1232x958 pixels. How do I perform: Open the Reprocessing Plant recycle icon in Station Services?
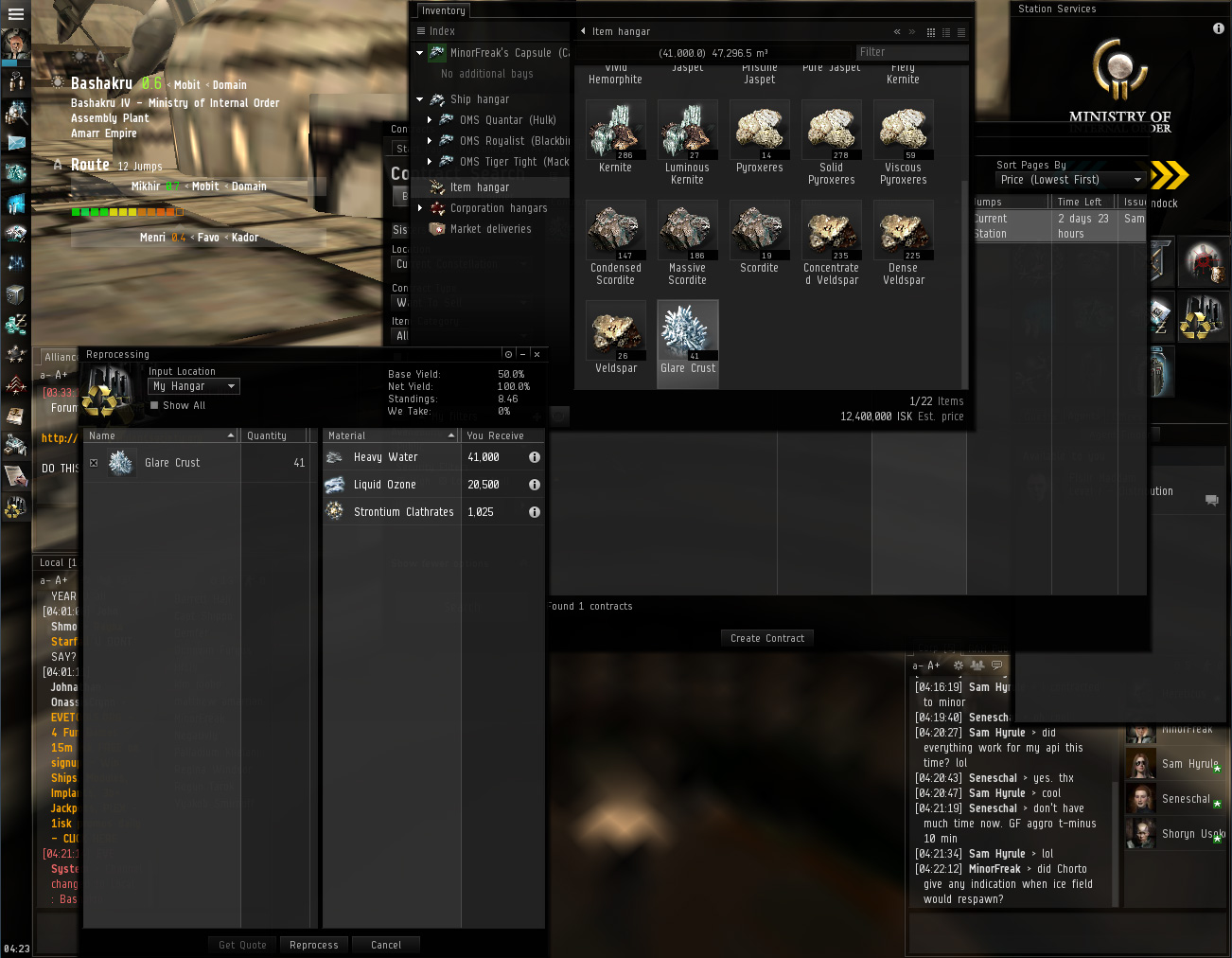click(x=1203, y=316)
